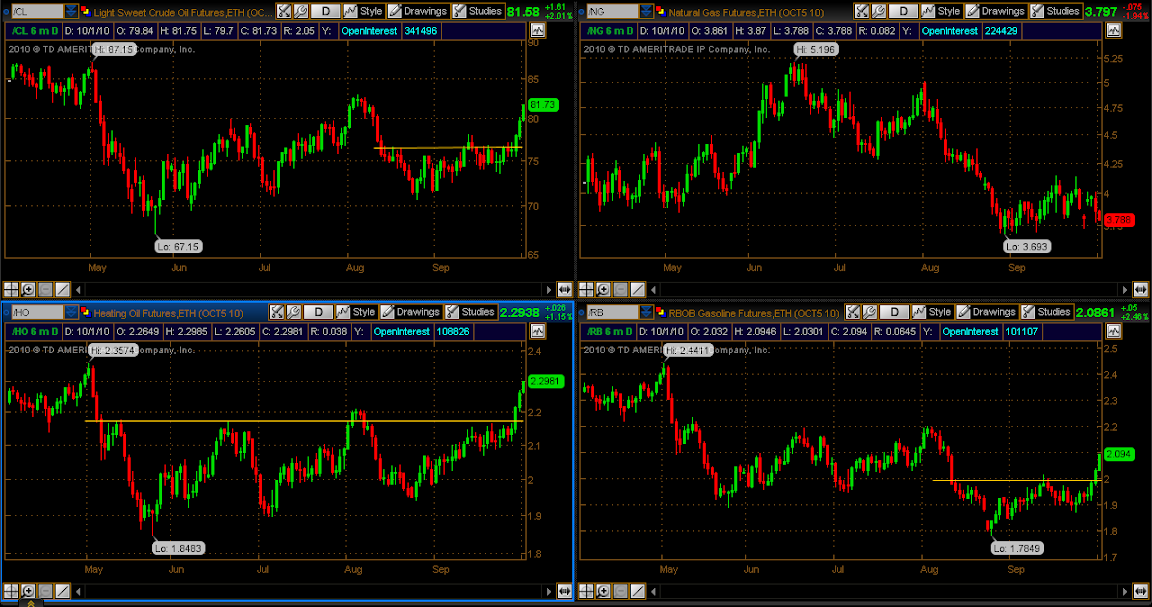Open the wrench settings icon in the /NG chart
Screen dimensions: 1152x607
(878, 11)
